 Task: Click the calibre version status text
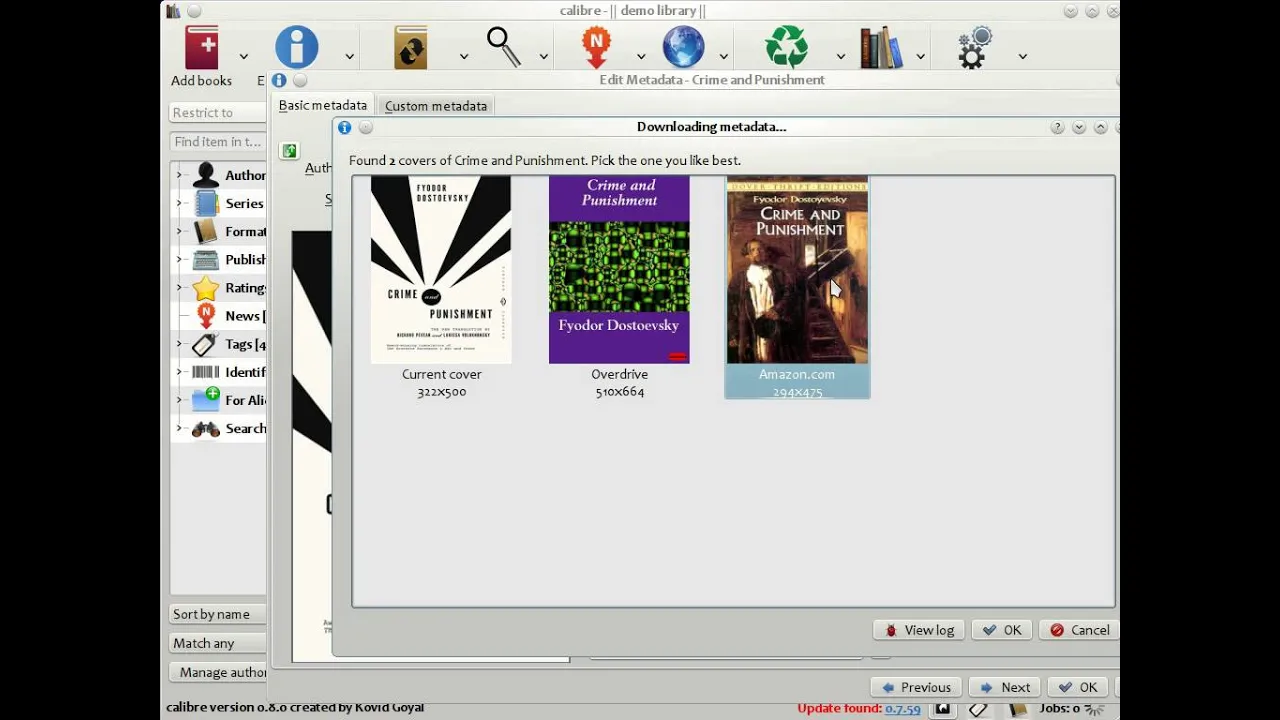point(295,707)
